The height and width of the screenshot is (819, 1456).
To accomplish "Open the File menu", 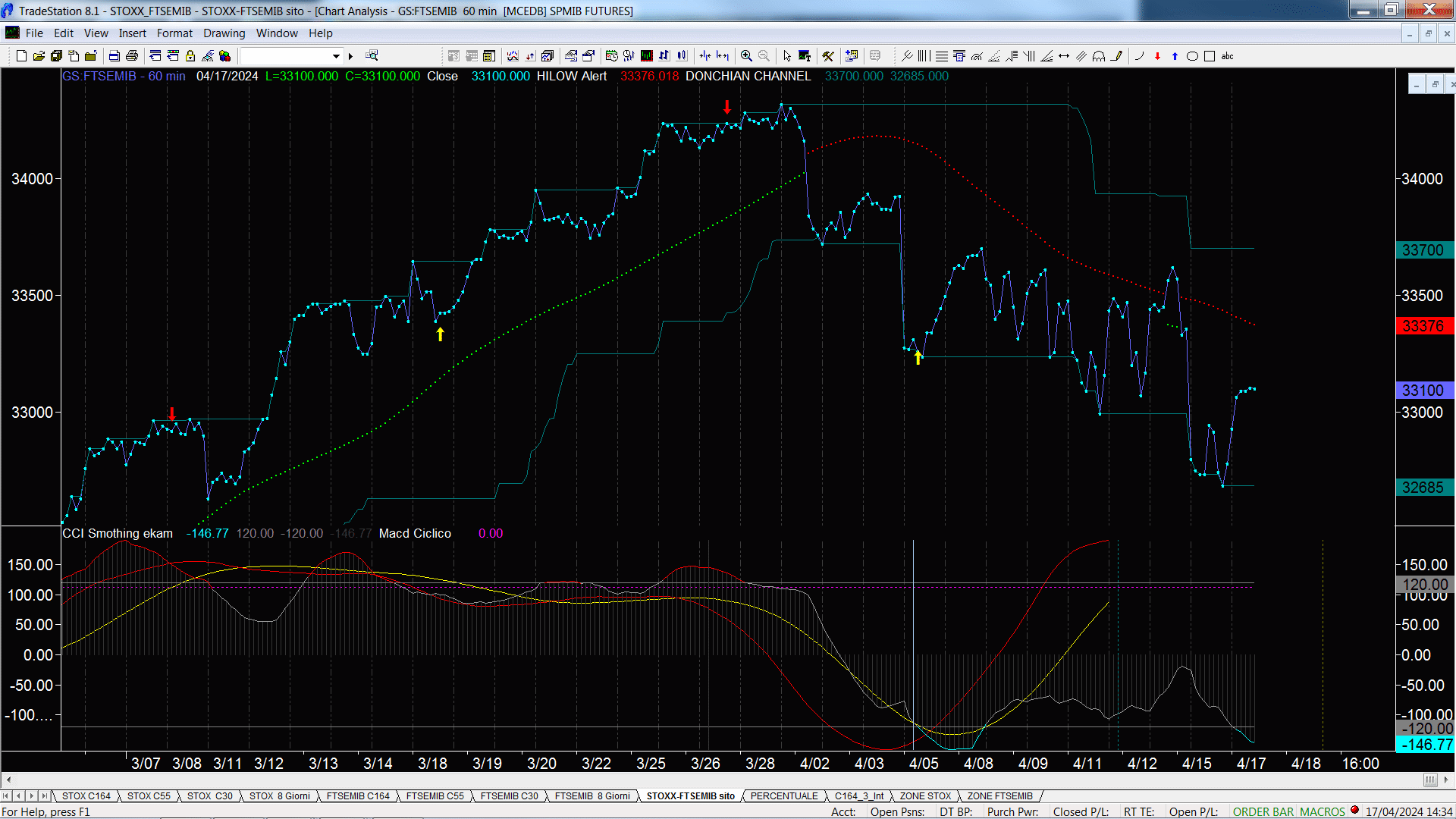I will (x=34, y=33).
